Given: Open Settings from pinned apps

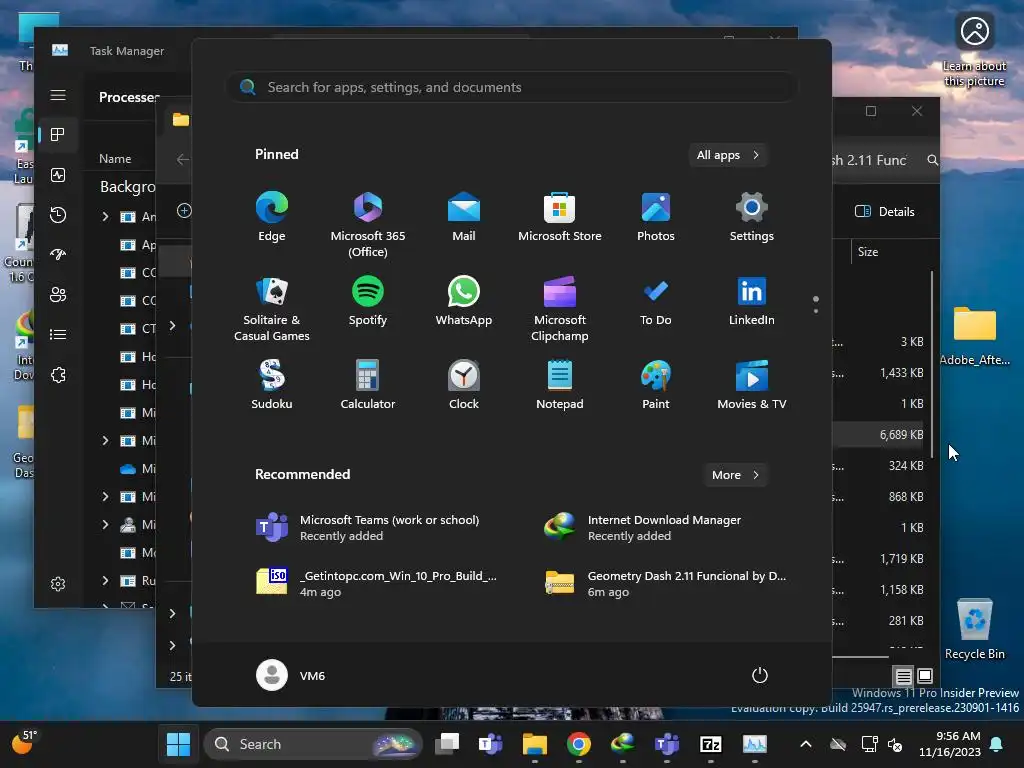Looking at the screenshot, I should pos(752,217).
